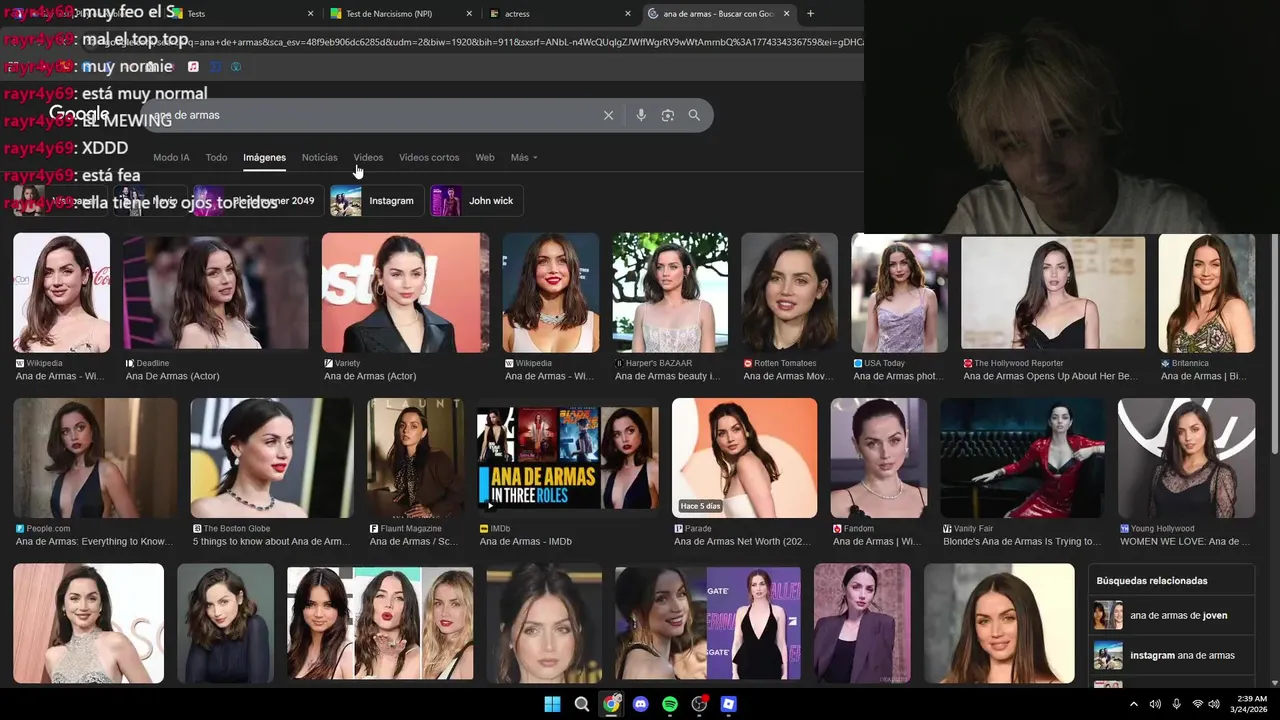Open the Flaunt Magazine image result

[415, 458]
